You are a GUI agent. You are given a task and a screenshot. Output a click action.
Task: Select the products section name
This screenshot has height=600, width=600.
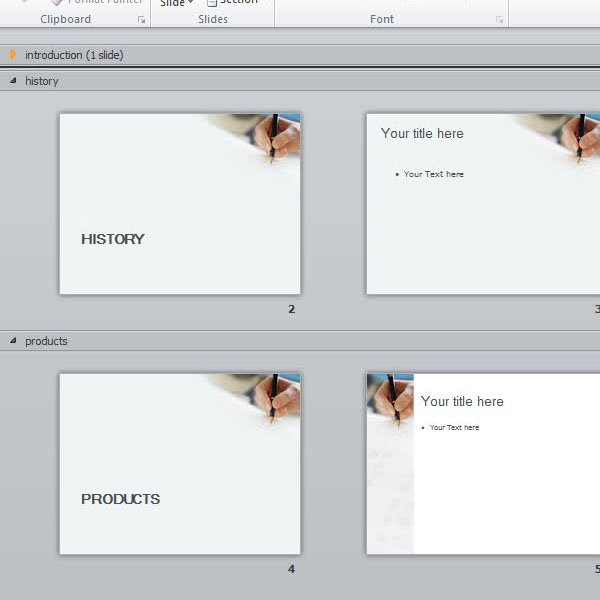tap(46, 341)
